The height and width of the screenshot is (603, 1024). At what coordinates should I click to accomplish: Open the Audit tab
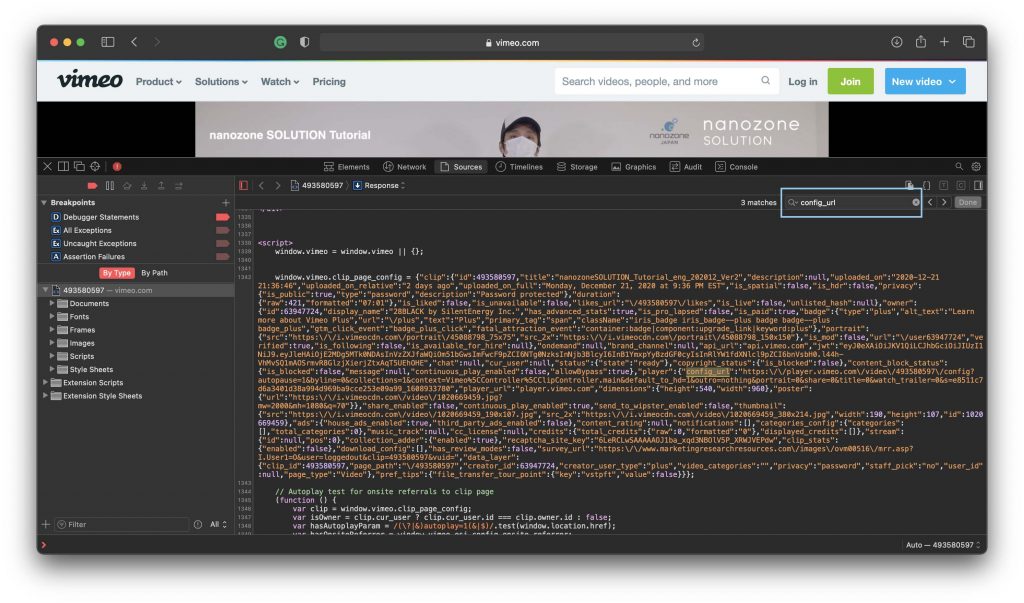tap(686, 167)
